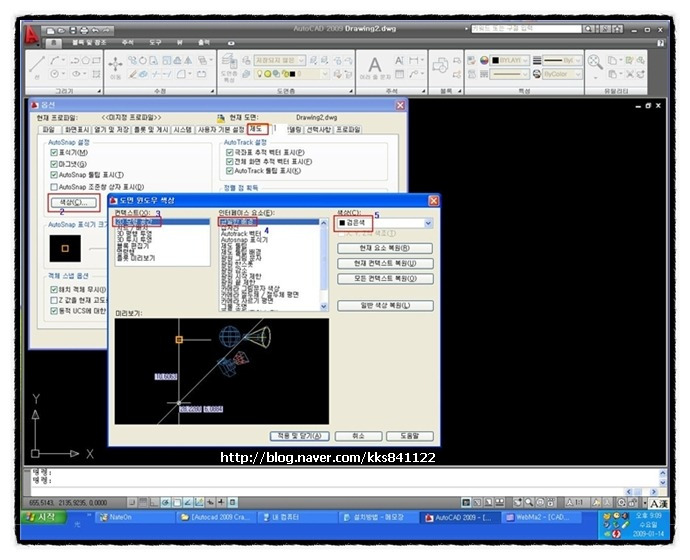Open the 검은색 color dropdown
The image size is (690, 560).
428,223
